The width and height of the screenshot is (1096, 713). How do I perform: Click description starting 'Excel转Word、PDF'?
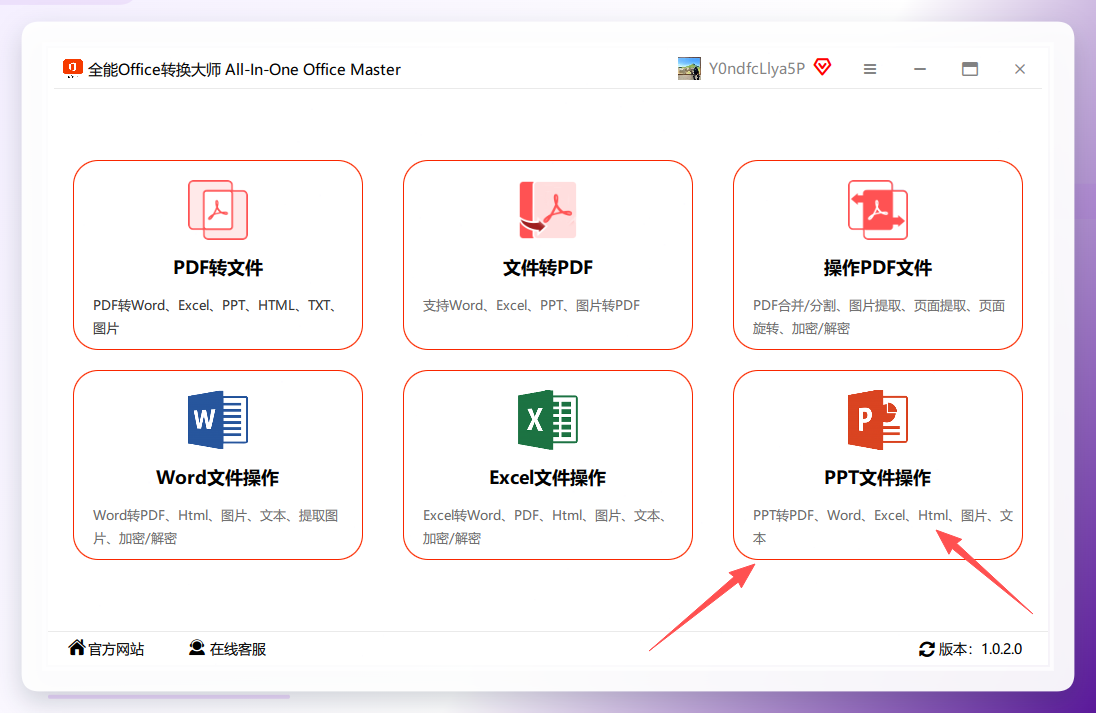pos(545,526)
